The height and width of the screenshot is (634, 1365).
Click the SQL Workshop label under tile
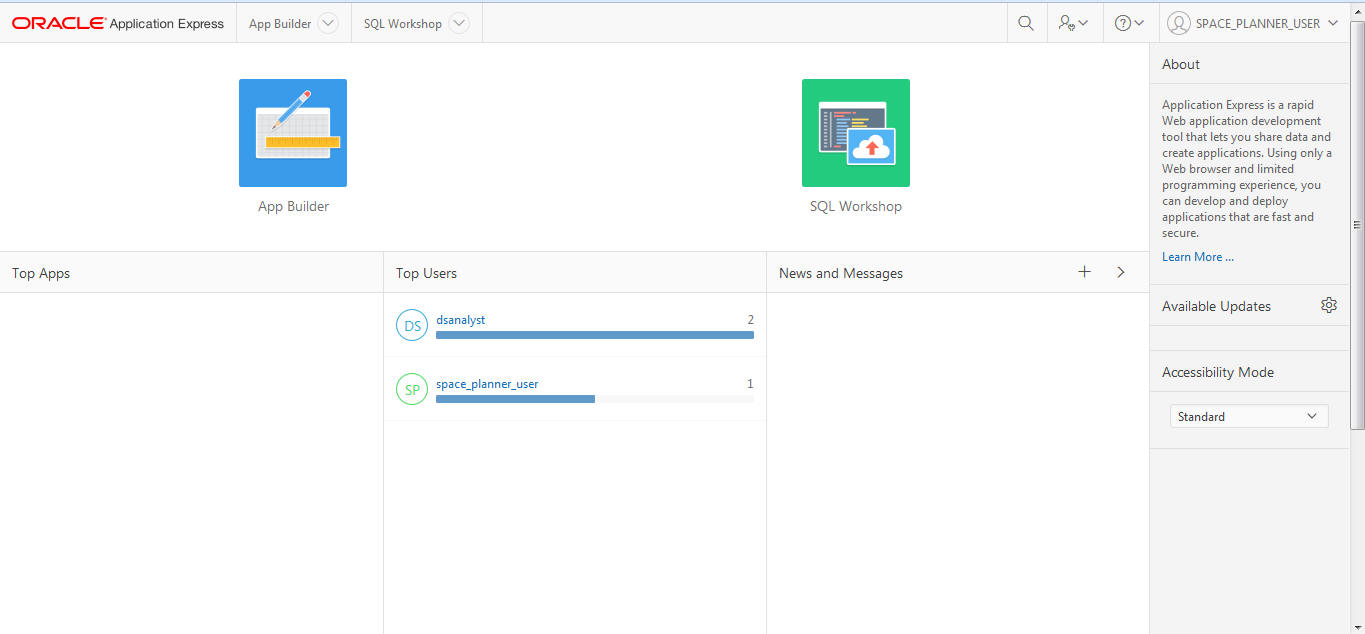pyautogui.click(x=856, y=206)
